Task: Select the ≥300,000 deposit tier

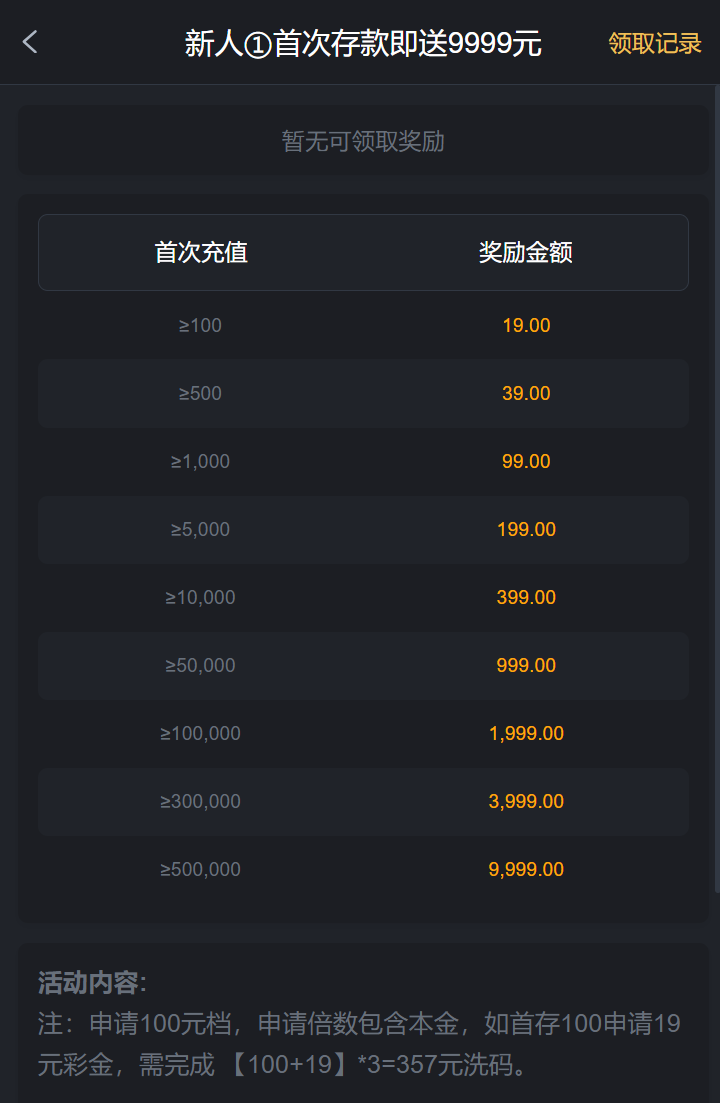Action: pyautogui.click(x=200, y=801)
